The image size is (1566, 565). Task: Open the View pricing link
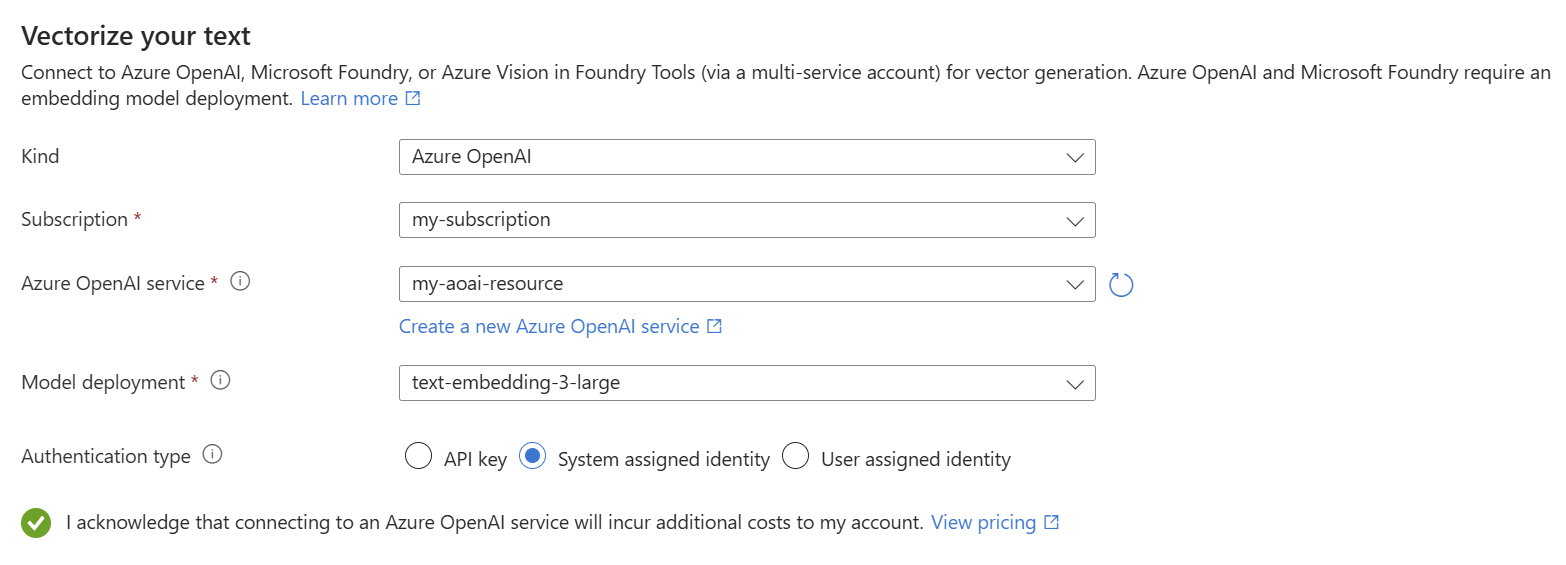(x=983, y=522)
